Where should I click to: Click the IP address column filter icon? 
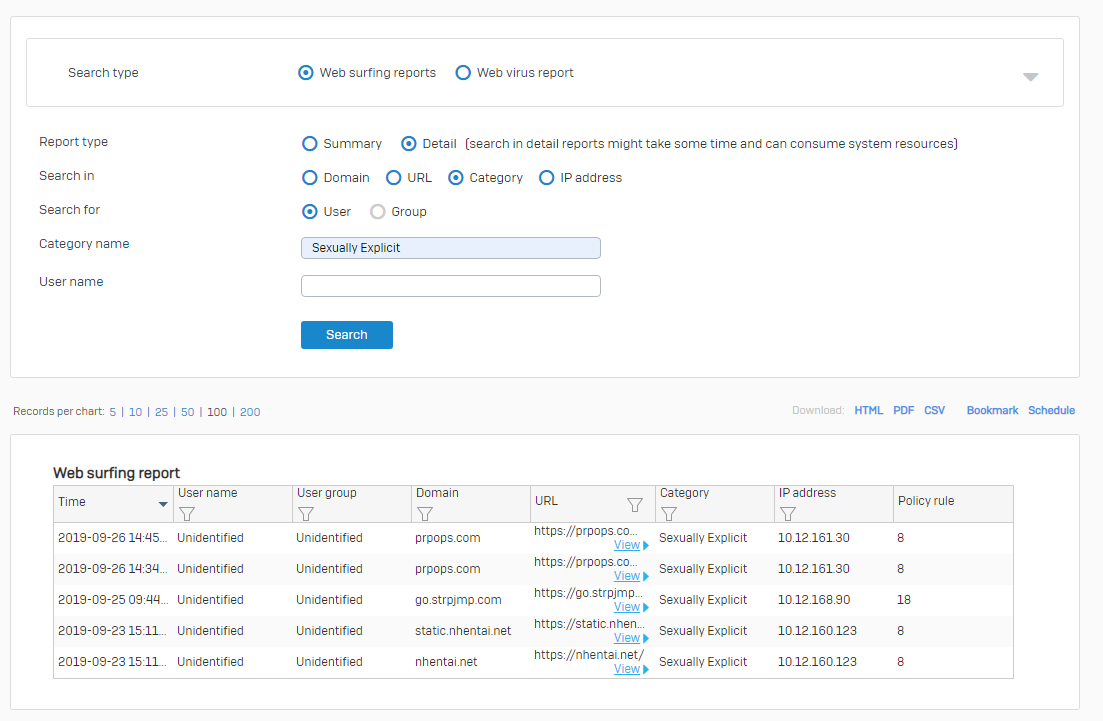coord(787,514)
